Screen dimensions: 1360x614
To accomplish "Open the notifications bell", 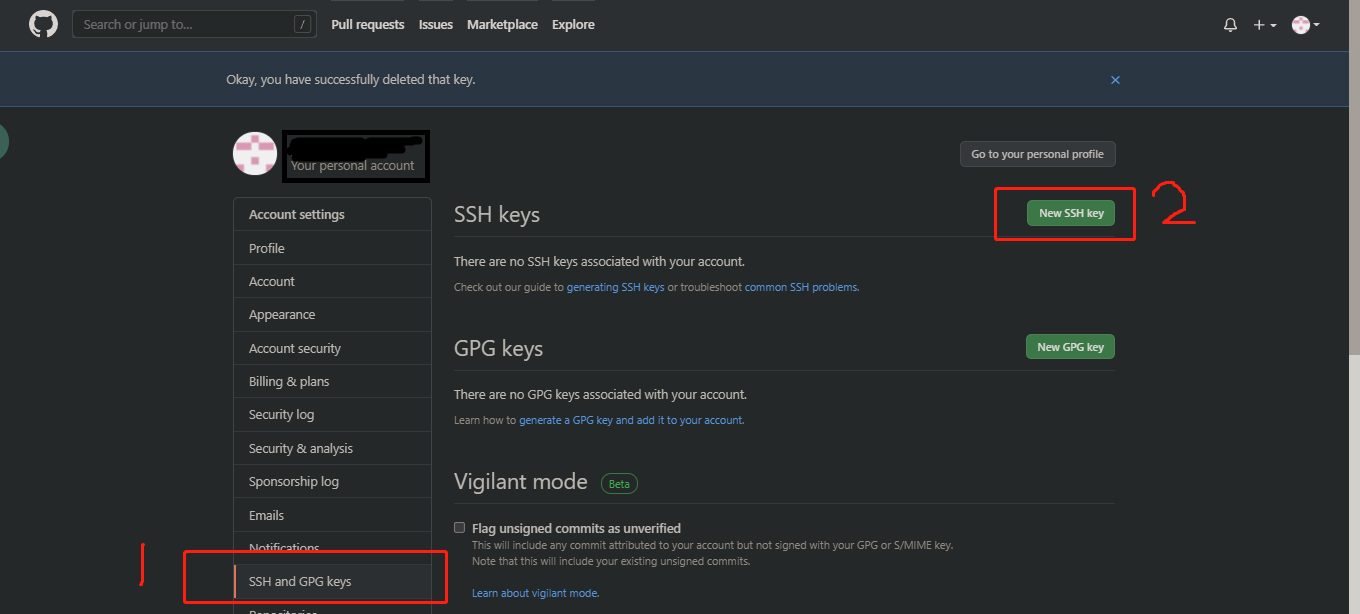I will click(x=1230, y=25).
